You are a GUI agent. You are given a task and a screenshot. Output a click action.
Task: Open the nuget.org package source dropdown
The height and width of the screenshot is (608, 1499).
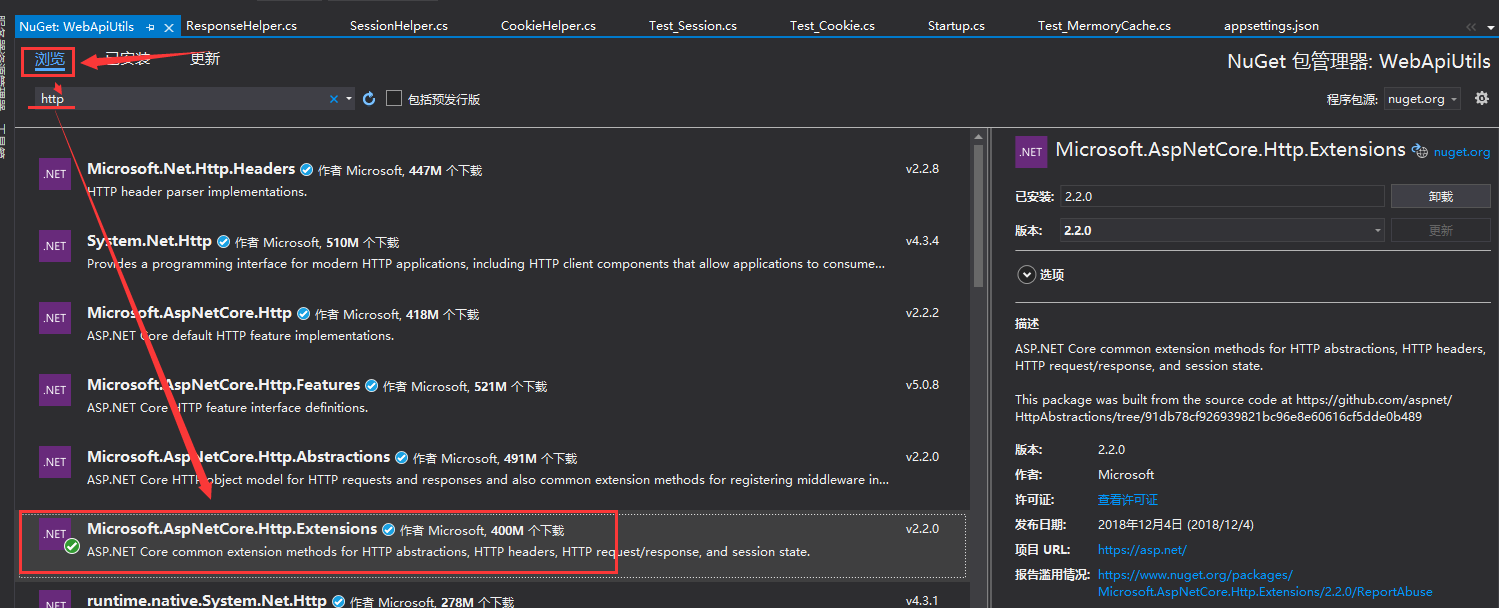click(1454, 98)
